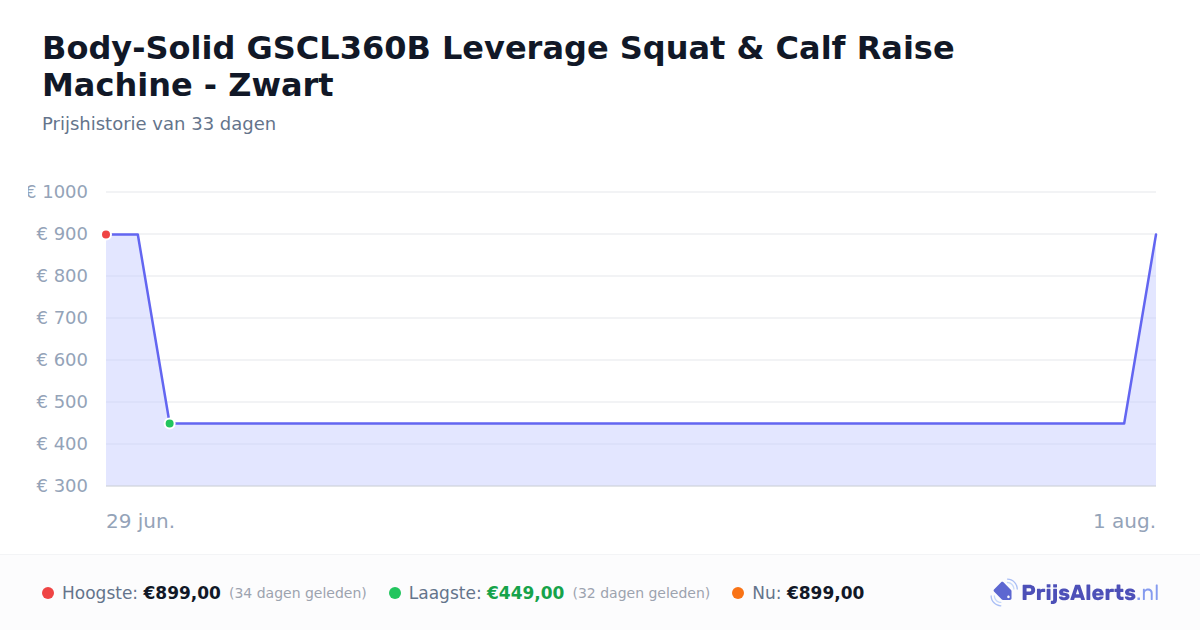
Task: Select the €449,00 lowest price value
Action: tap(525, 593)
